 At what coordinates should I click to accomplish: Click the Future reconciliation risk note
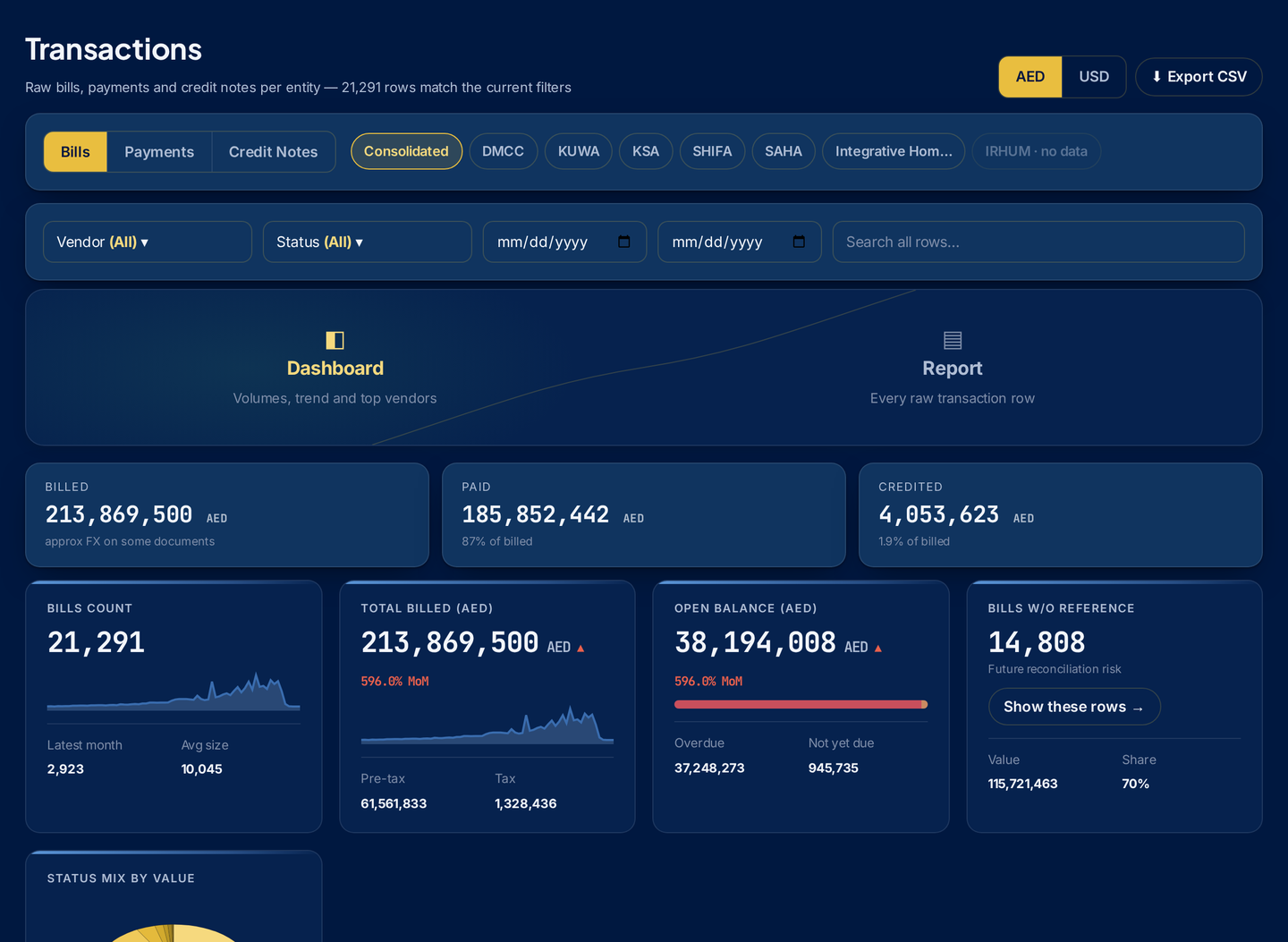pos(1055,669)
